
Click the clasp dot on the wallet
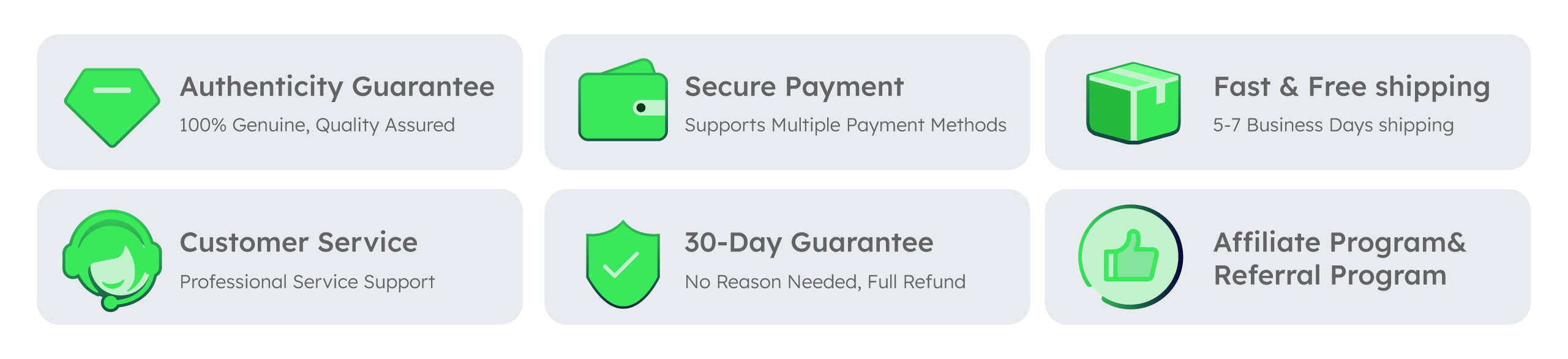point(640,108)
